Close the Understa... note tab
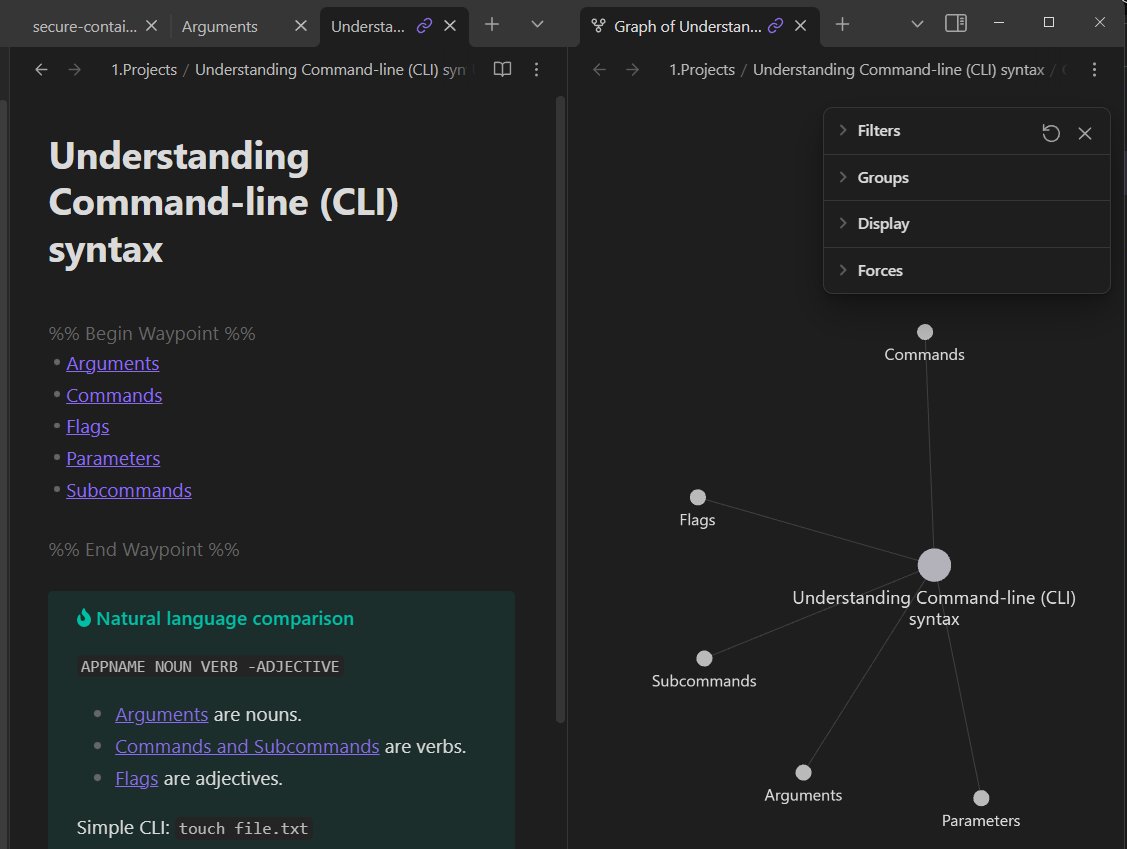The image size is (1127, 849). point(450,26)
